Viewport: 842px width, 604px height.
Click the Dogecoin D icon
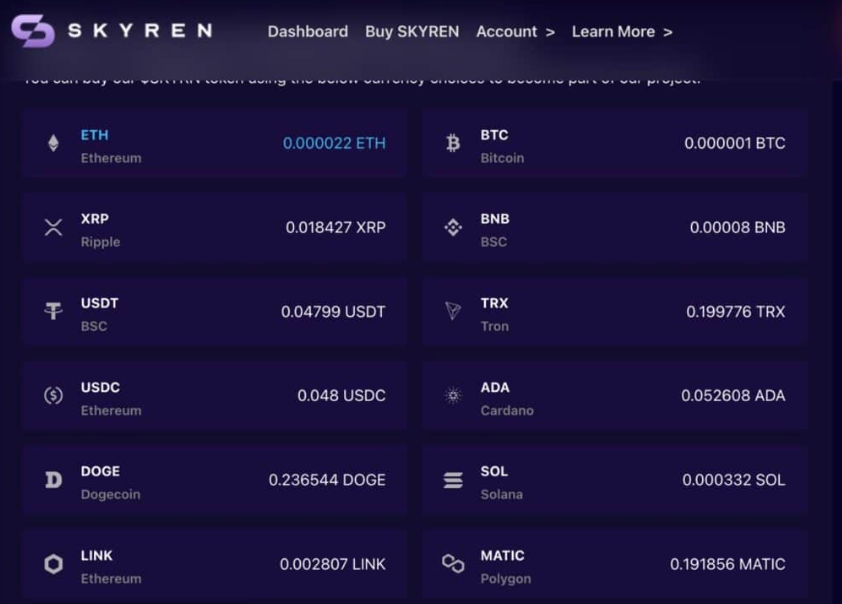click(x=53, y=479)
